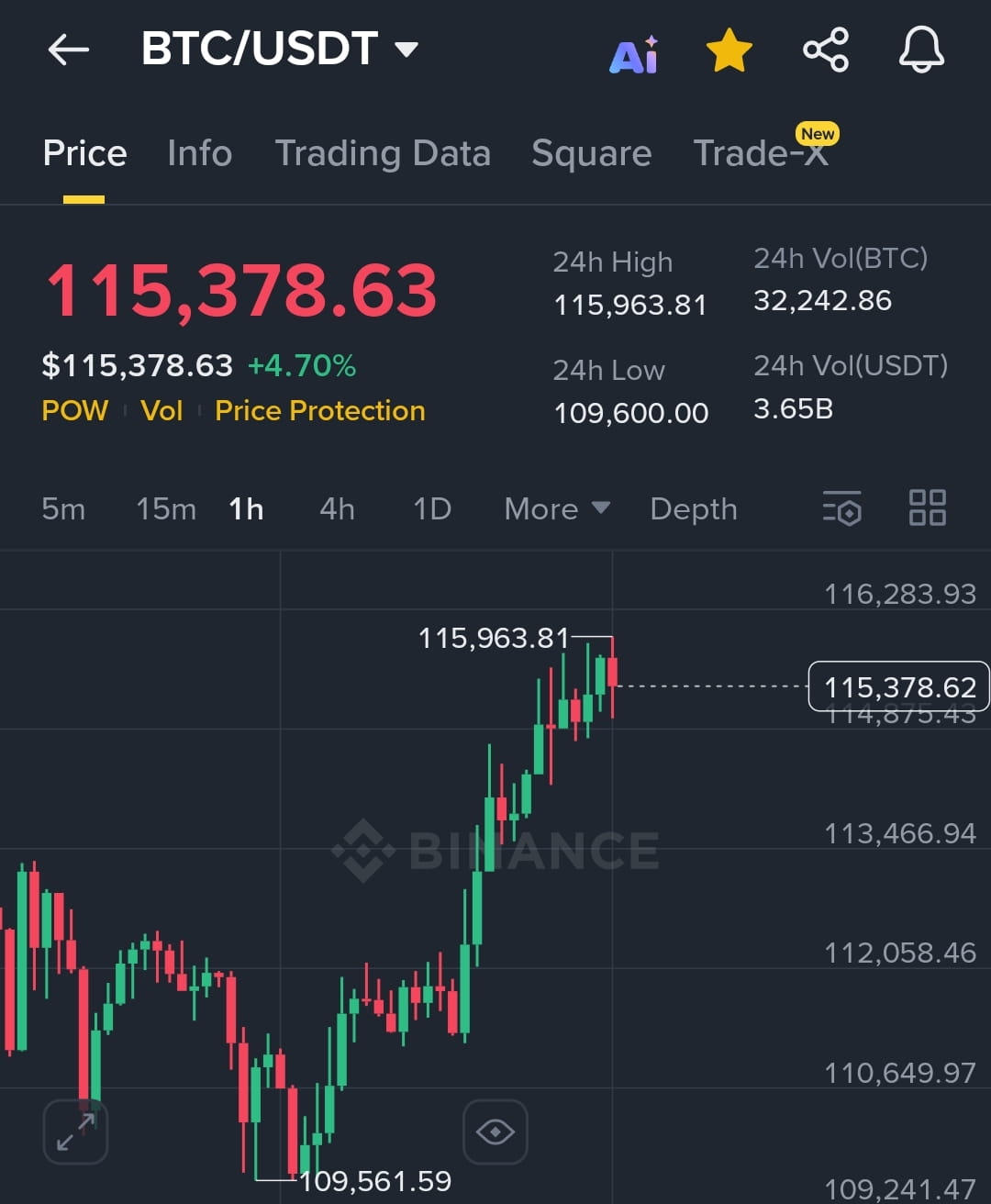The width and height of the screenshot is (991, 1204).
Task: Go to the Square tab
Action: point(592,153)
